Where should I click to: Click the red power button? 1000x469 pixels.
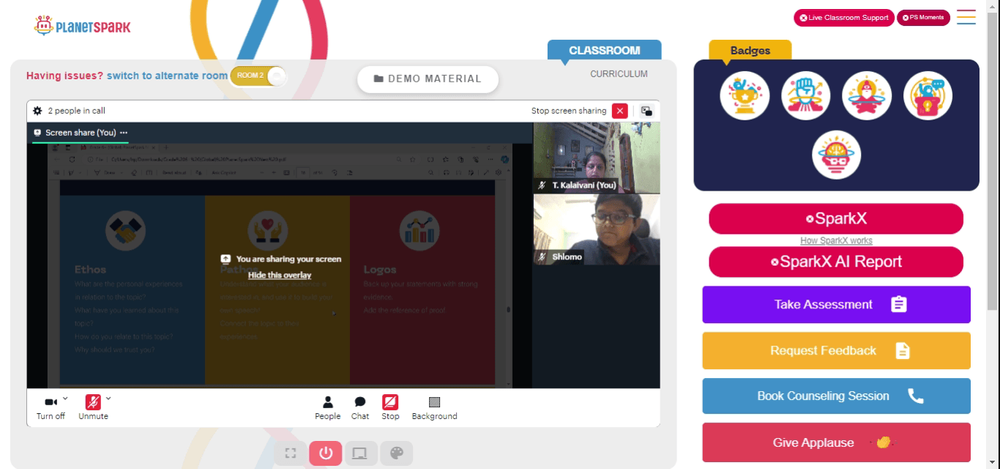(x=326, y=453)
